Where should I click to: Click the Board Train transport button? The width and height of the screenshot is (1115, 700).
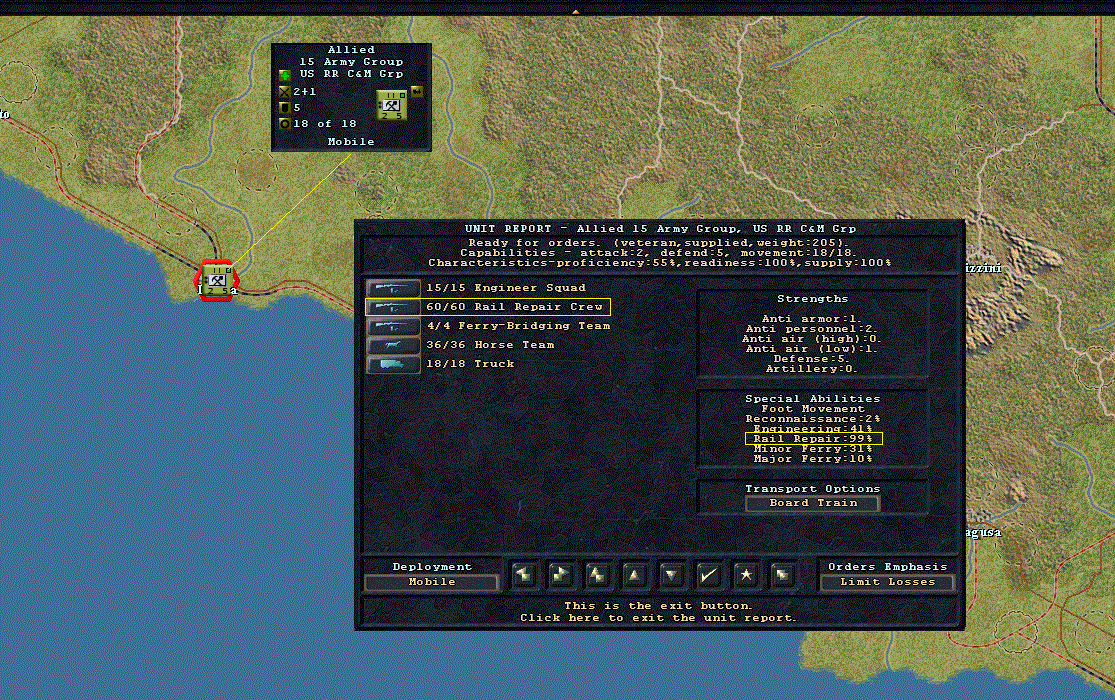[813, 503]
